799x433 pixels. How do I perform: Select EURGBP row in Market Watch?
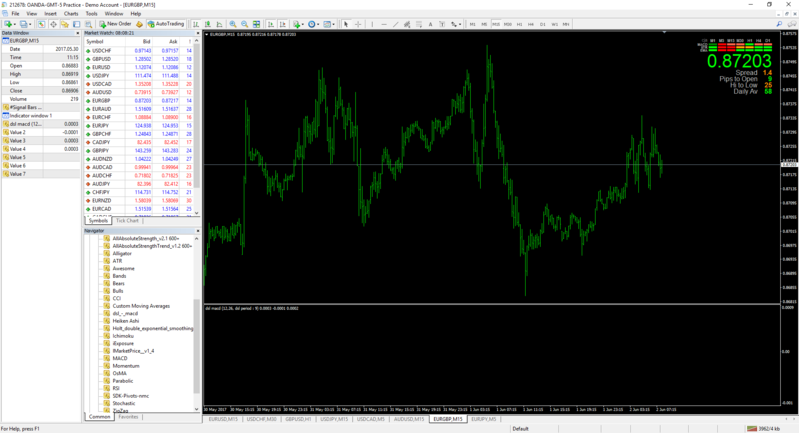click(139, 101)
